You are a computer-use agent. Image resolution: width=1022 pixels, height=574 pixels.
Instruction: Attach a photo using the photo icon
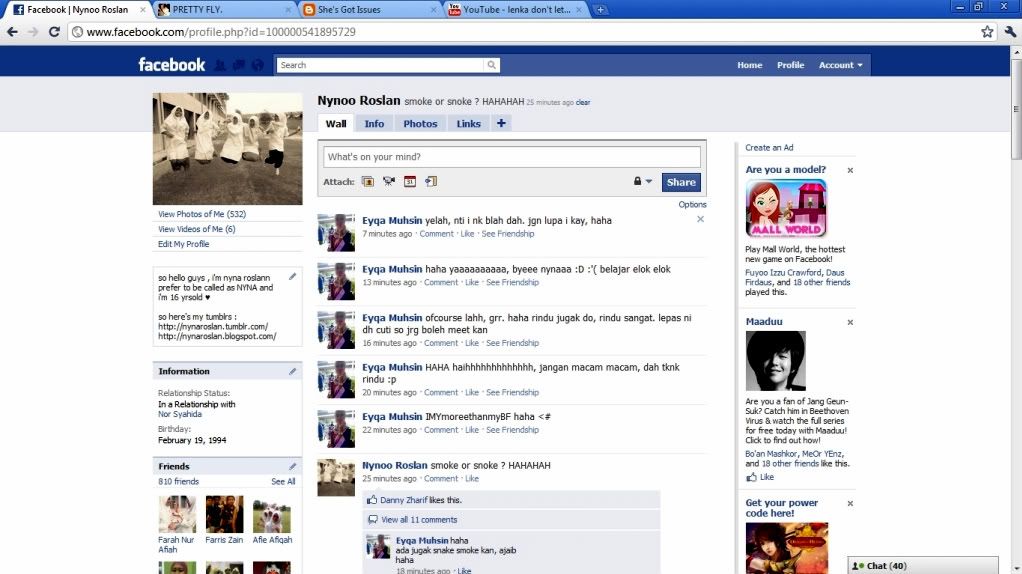click(367, 182)
